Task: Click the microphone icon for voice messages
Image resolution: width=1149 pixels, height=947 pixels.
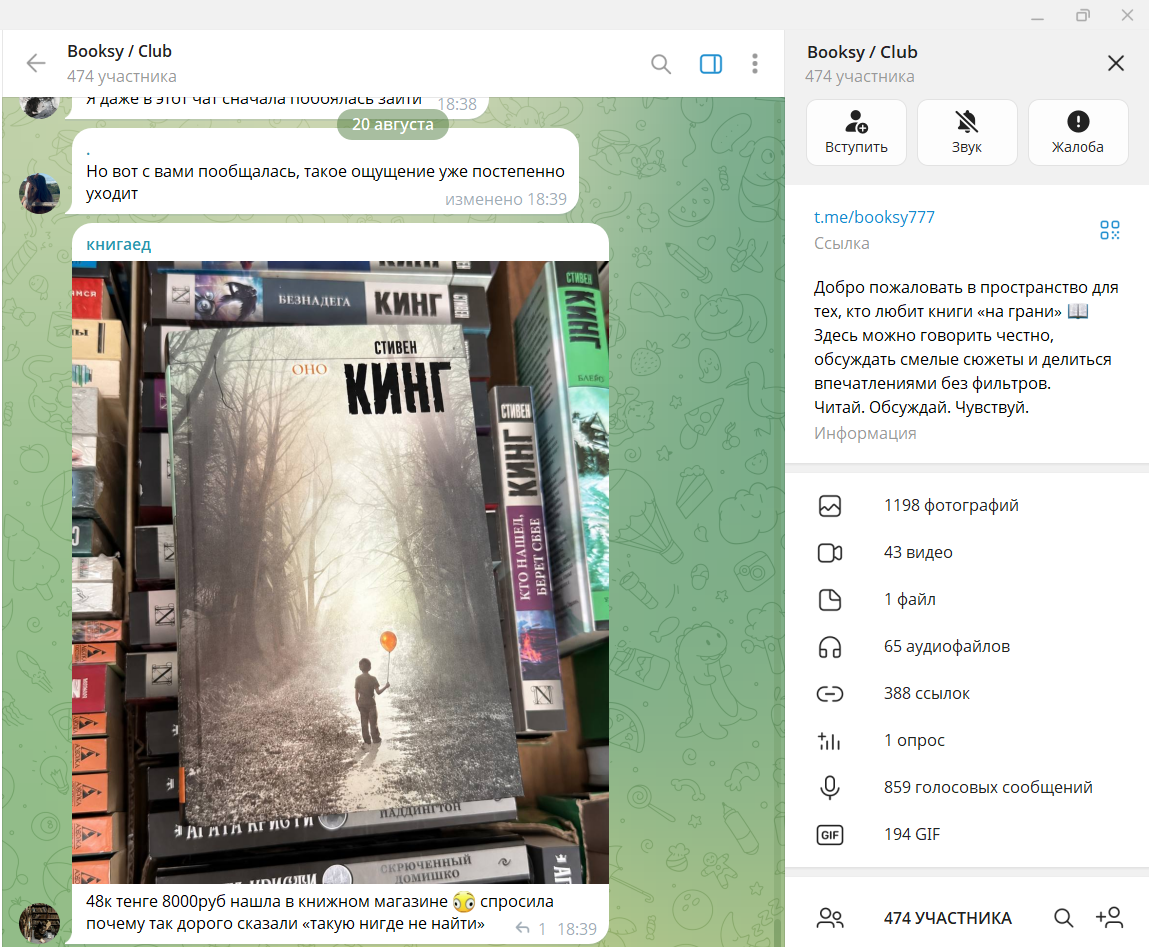Action: [830, 787]
